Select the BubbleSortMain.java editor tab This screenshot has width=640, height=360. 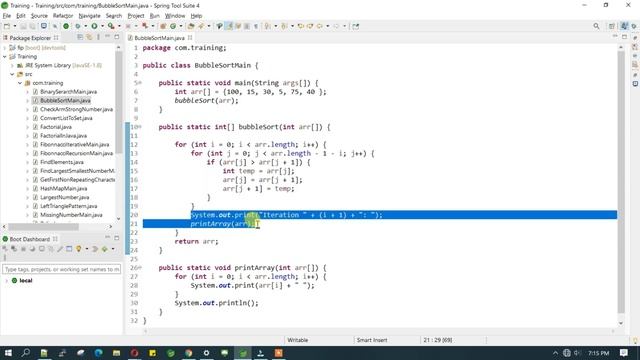(x=159, y=38)
